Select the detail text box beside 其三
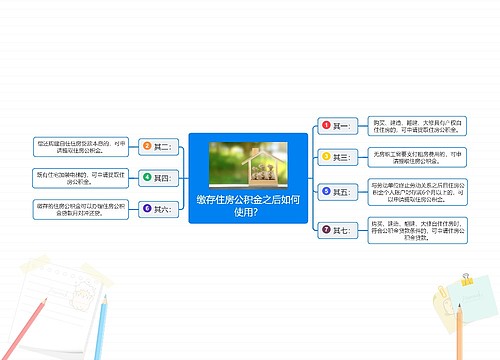The image size is (500, 360). [417, 157]
